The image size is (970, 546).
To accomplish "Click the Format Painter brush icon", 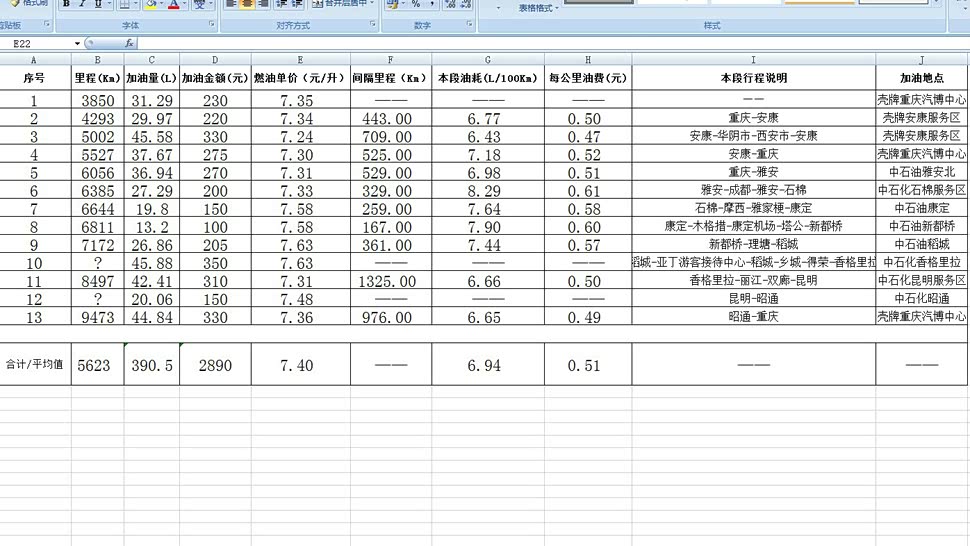I will coord(15,3).
